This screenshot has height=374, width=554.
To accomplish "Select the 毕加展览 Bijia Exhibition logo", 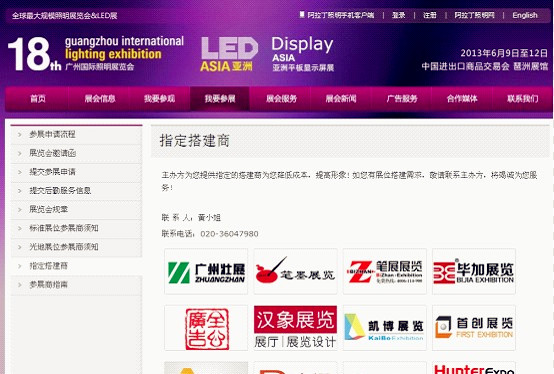I will point(474,271).
